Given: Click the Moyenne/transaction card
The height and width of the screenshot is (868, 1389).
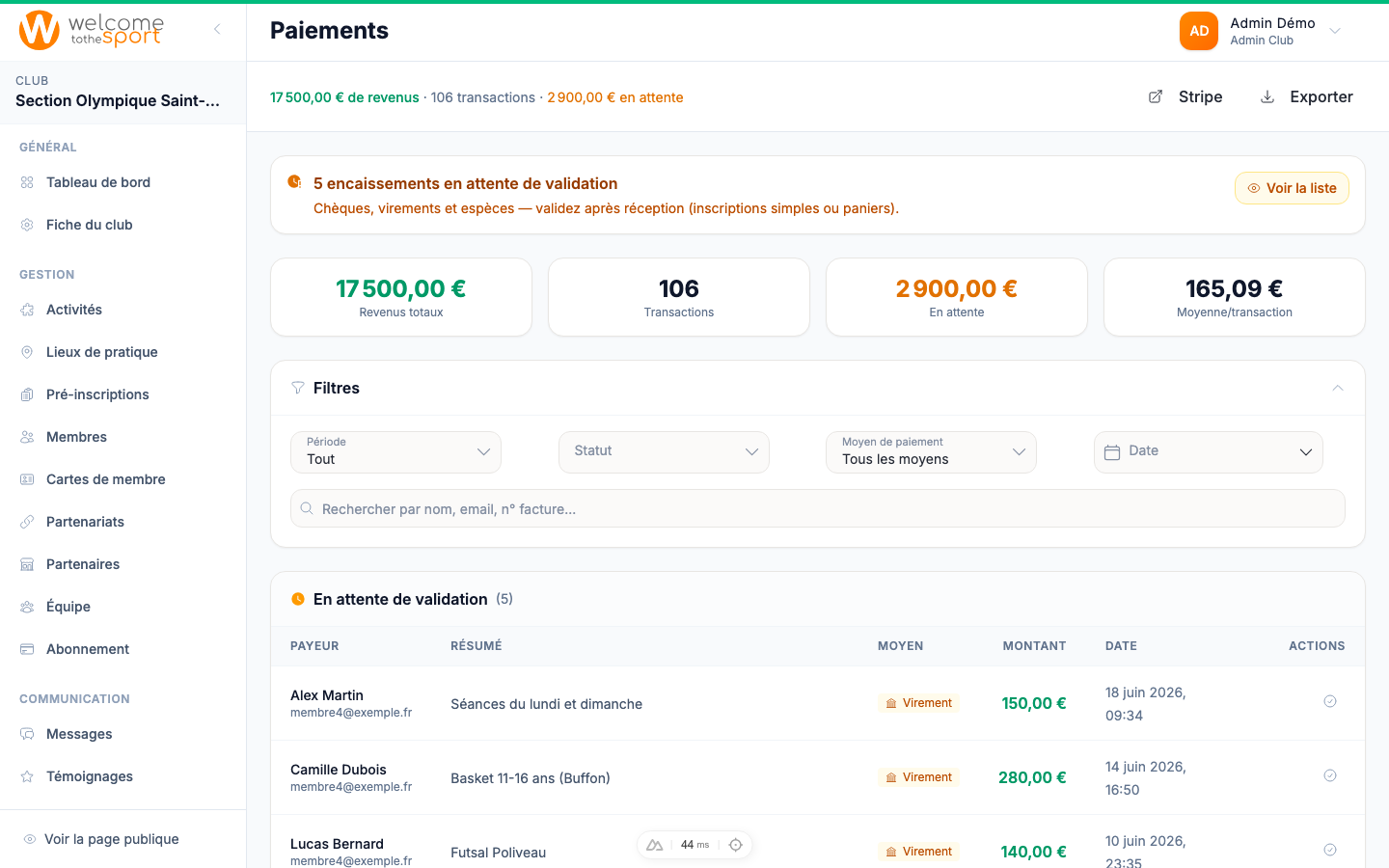Looking at the screenshot, I should pyautogui.click(x=1235, y=297).
